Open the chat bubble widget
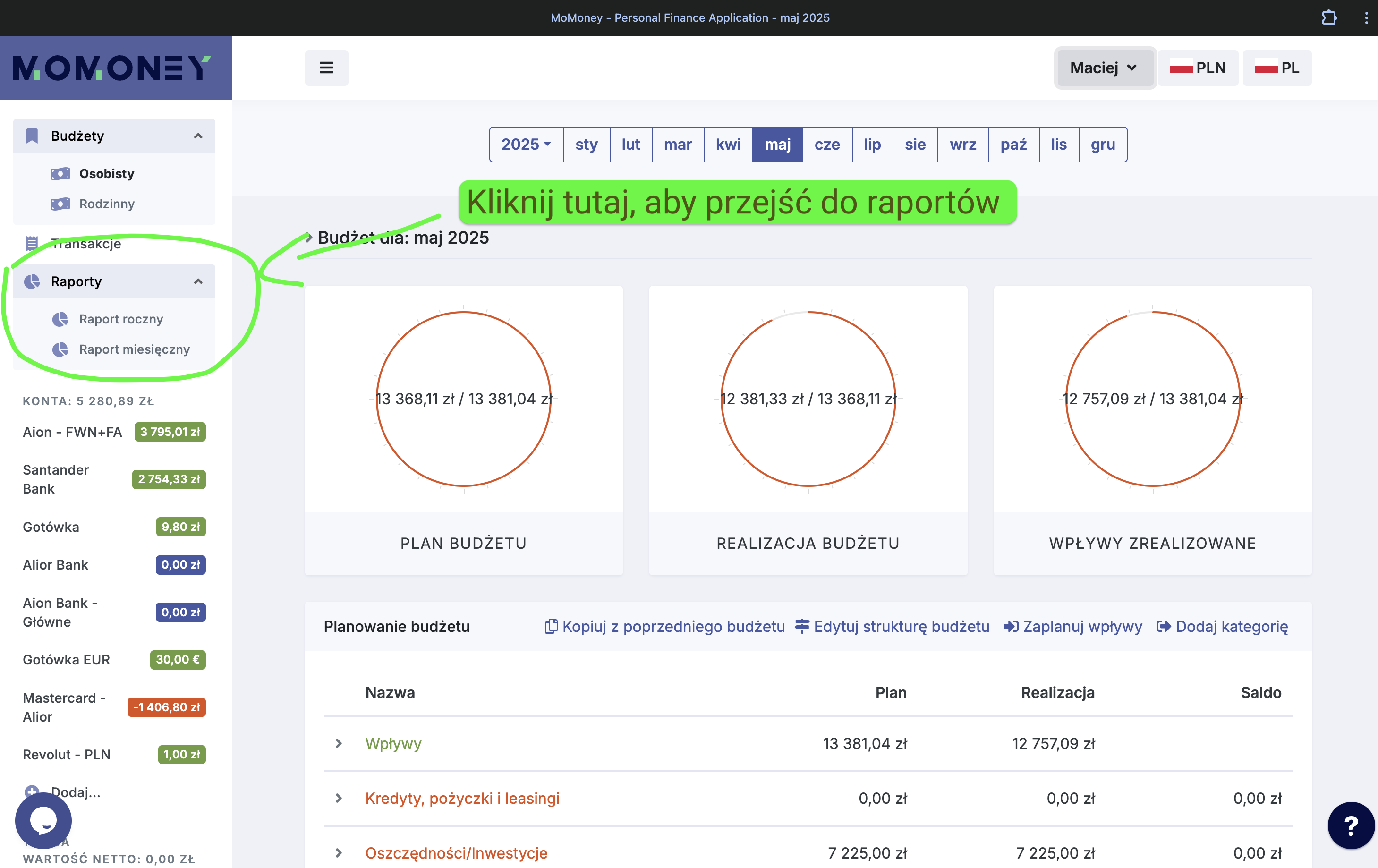Viewport: 1378px width, 868px height. pos(43,820)
